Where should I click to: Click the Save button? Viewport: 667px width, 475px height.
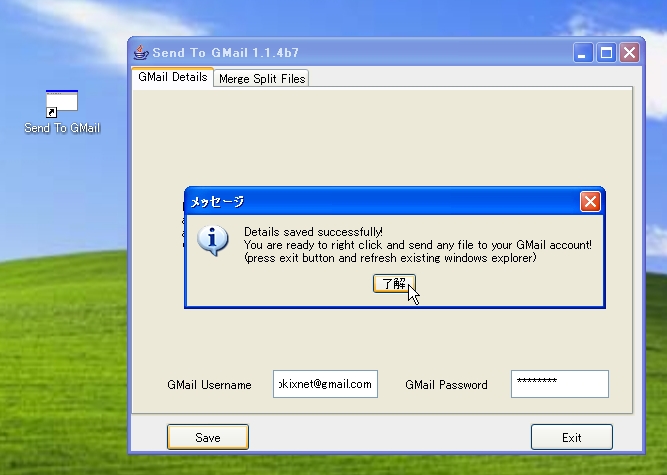pos(208,437)
